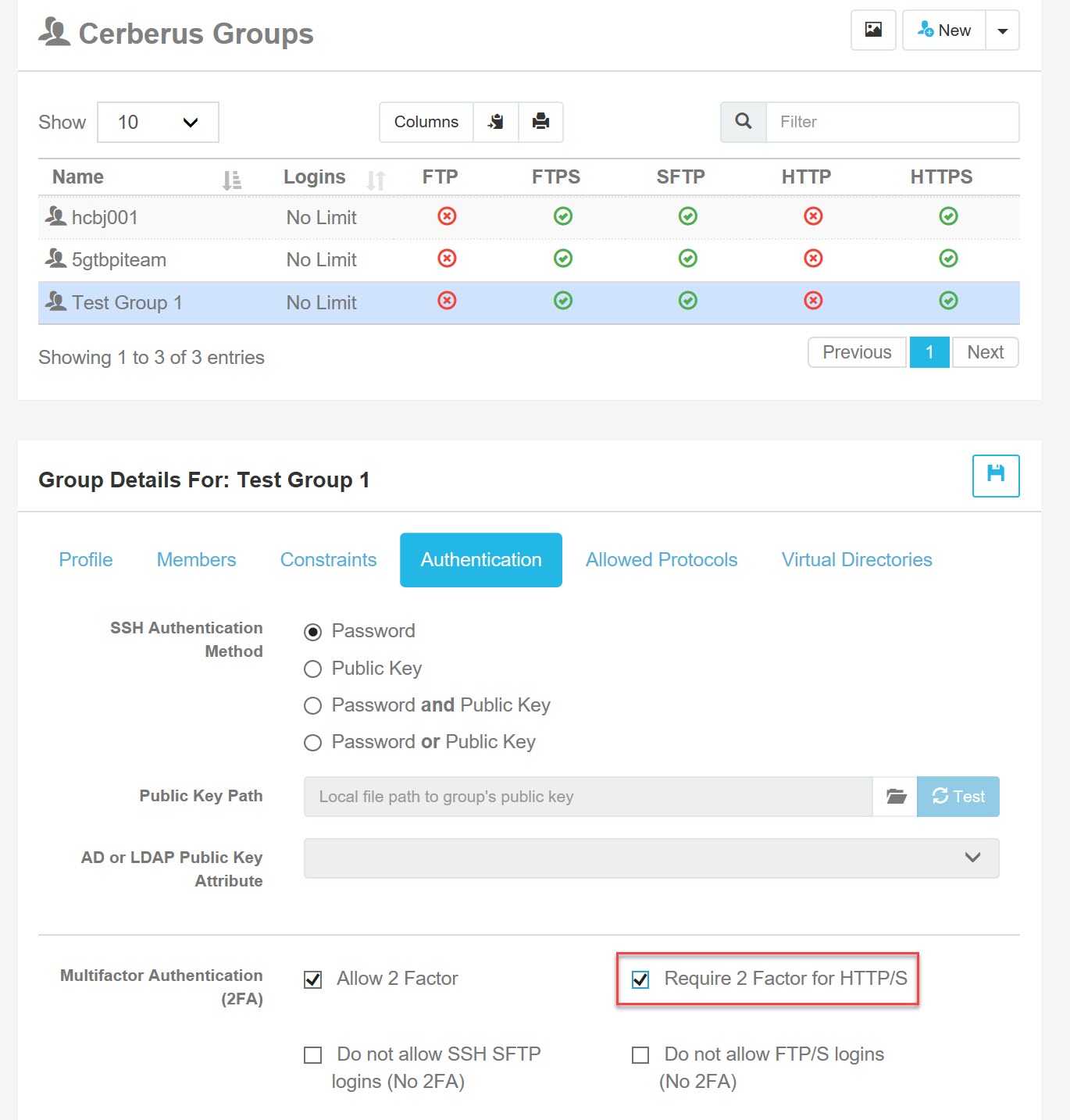
Task: Click HTTP disabled icon for 5gtbpiteam
Action: coord(813,258)
